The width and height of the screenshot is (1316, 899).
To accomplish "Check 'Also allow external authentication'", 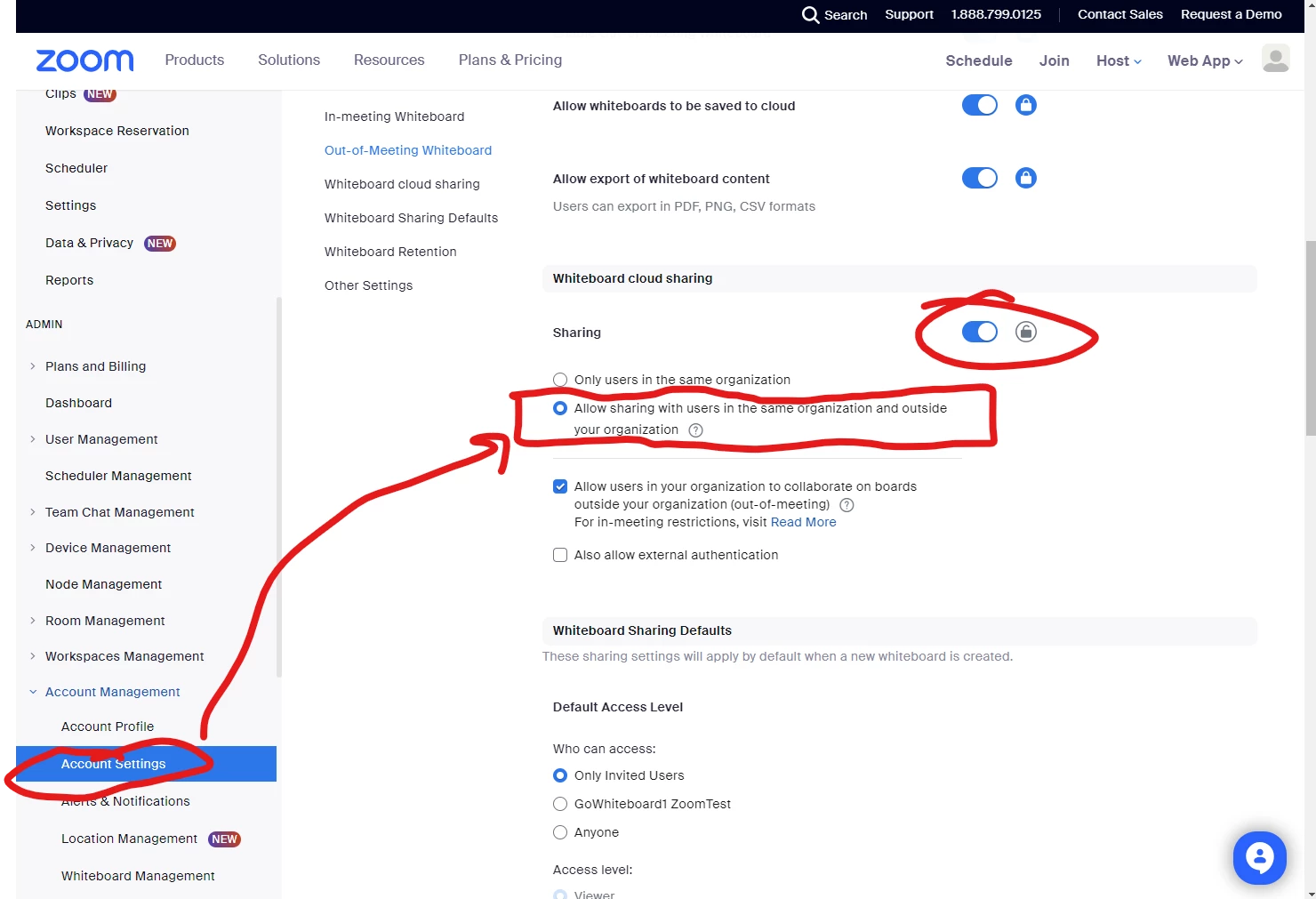I will click(560, 555).
